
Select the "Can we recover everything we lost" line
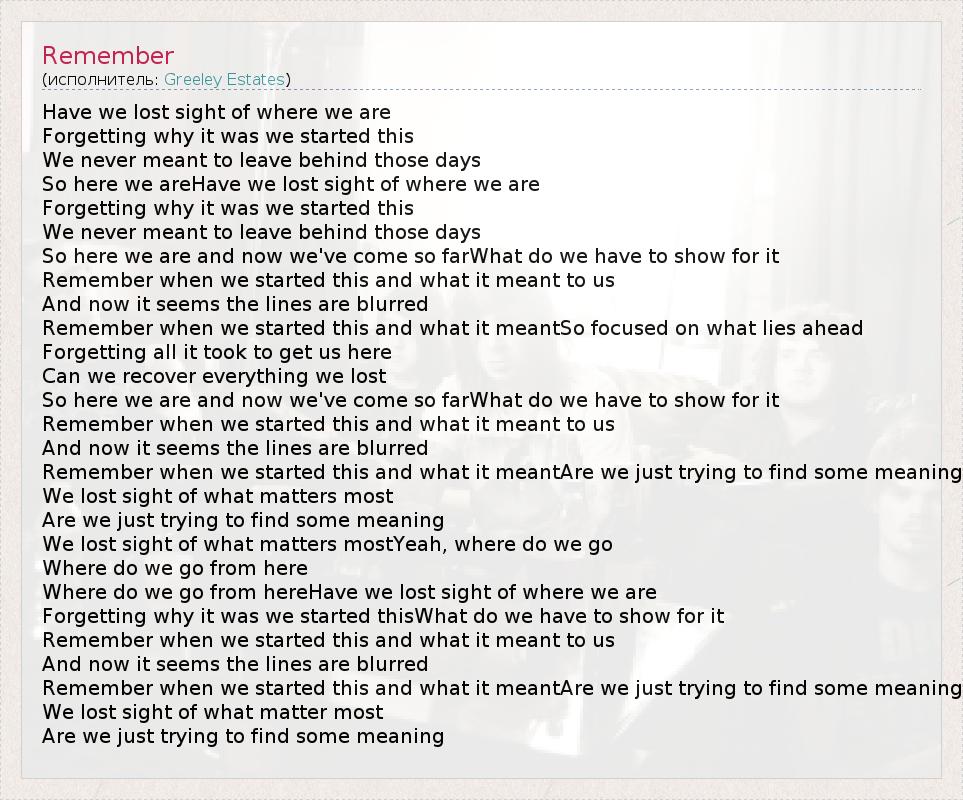pos(214,376)
